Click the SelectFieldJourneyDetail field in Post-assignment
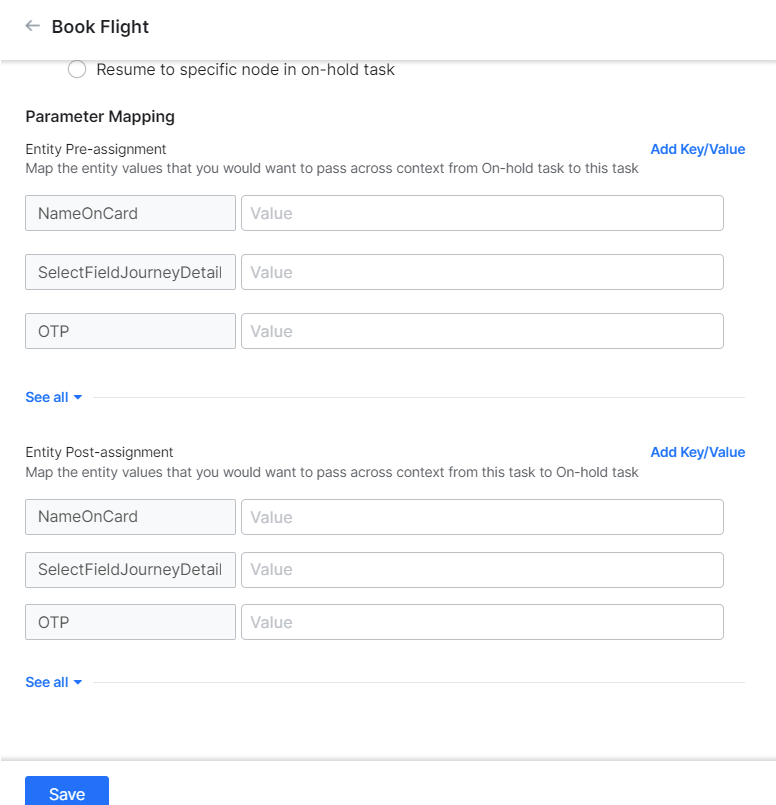776x805 pixels. pos(130,570)
